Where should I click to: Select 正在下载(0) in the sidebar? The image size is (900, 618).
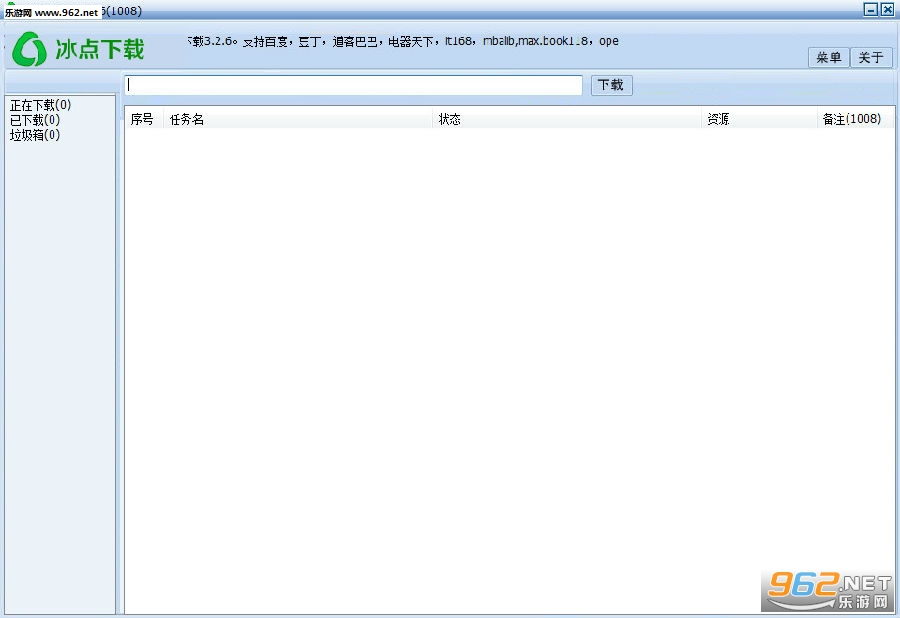click(40, 105)
